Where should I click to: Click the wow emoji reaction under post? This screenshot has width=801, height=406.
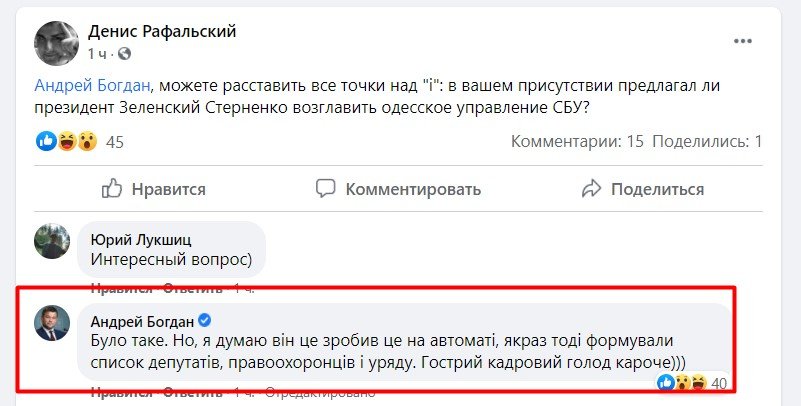(x=87, y=142)
